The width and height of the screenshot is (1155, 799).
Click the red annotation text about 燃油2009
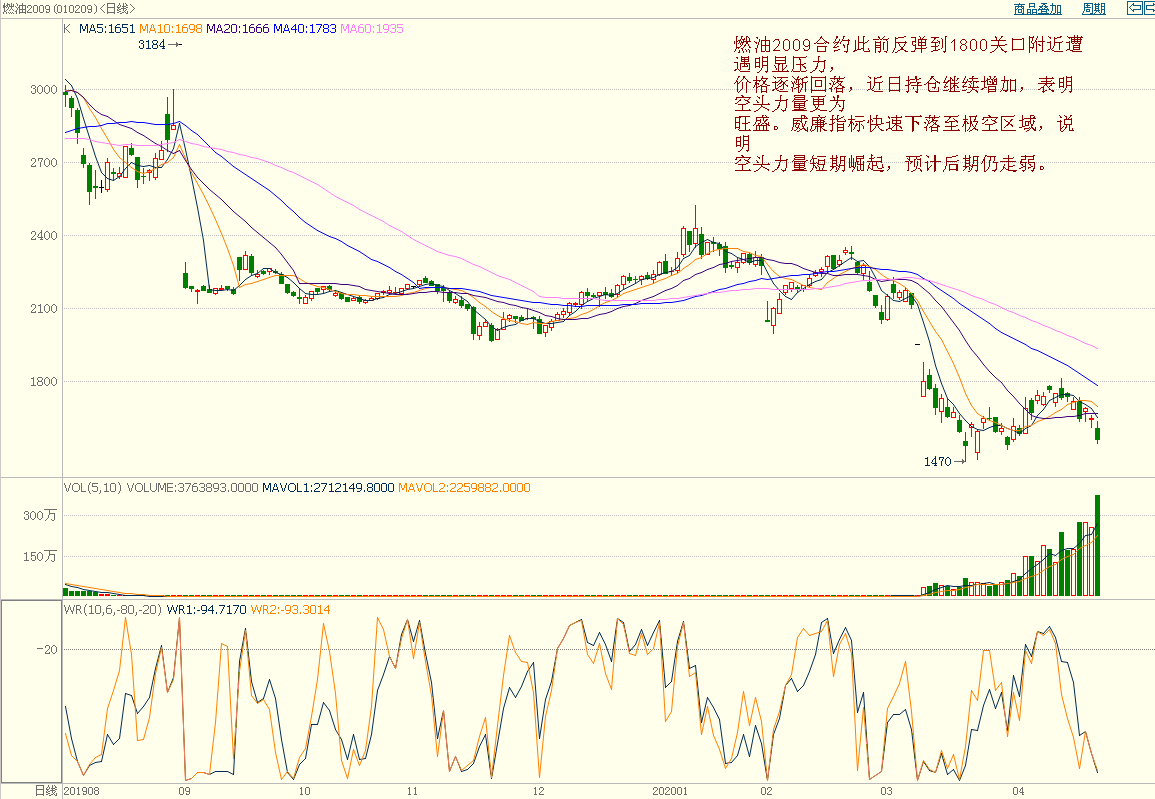907,104
